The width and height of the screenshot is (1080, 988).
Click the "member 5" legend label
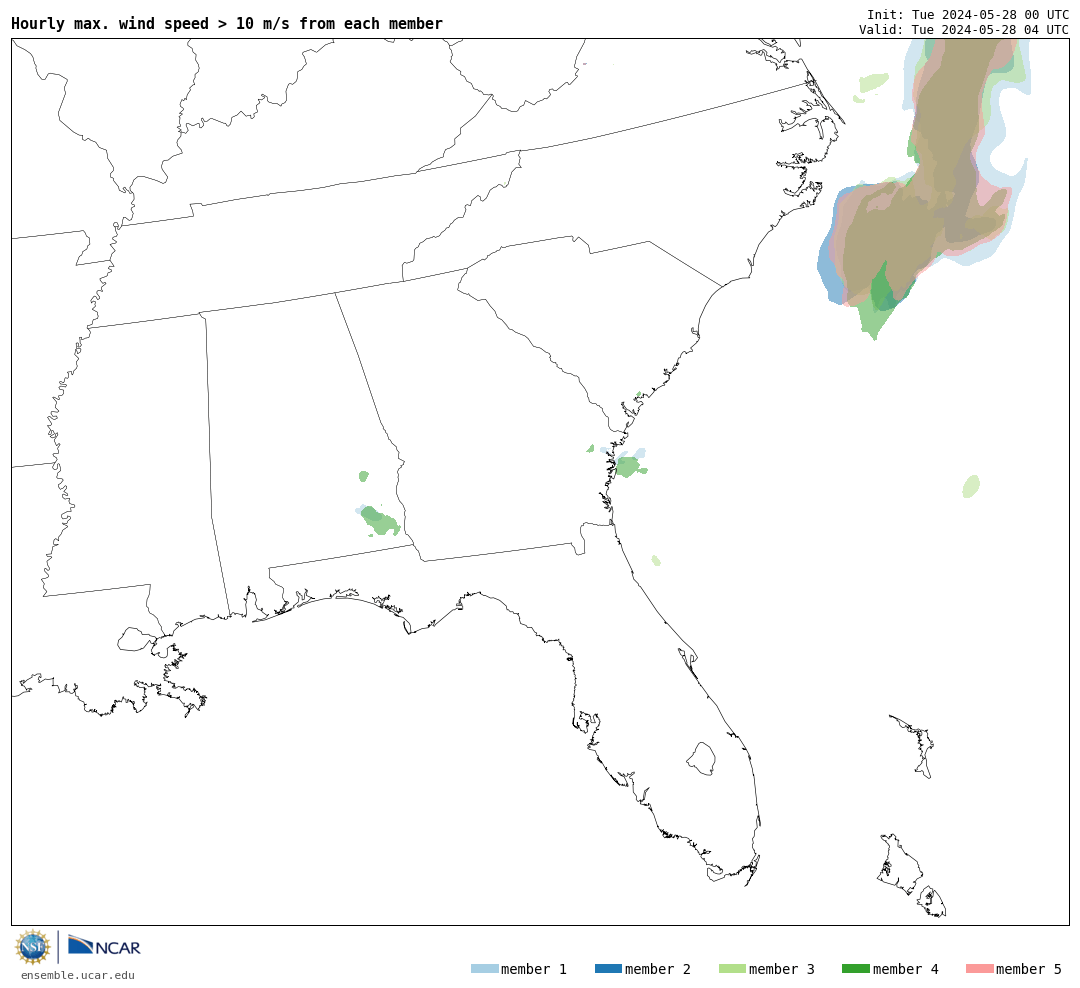click(x=1029, y=969)
